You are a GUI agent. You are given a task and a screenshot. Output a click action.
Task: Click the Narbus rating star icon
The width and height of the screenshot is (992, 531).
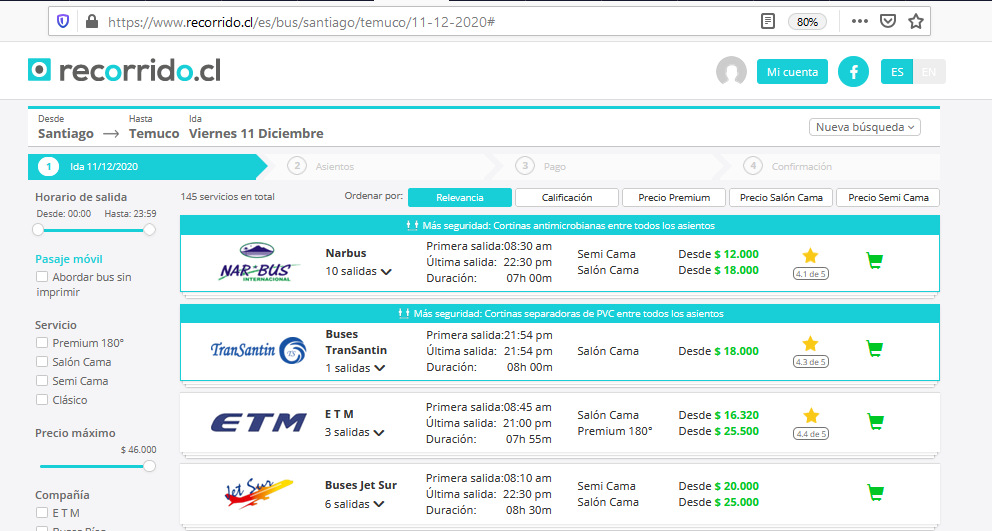click(810, 256)
